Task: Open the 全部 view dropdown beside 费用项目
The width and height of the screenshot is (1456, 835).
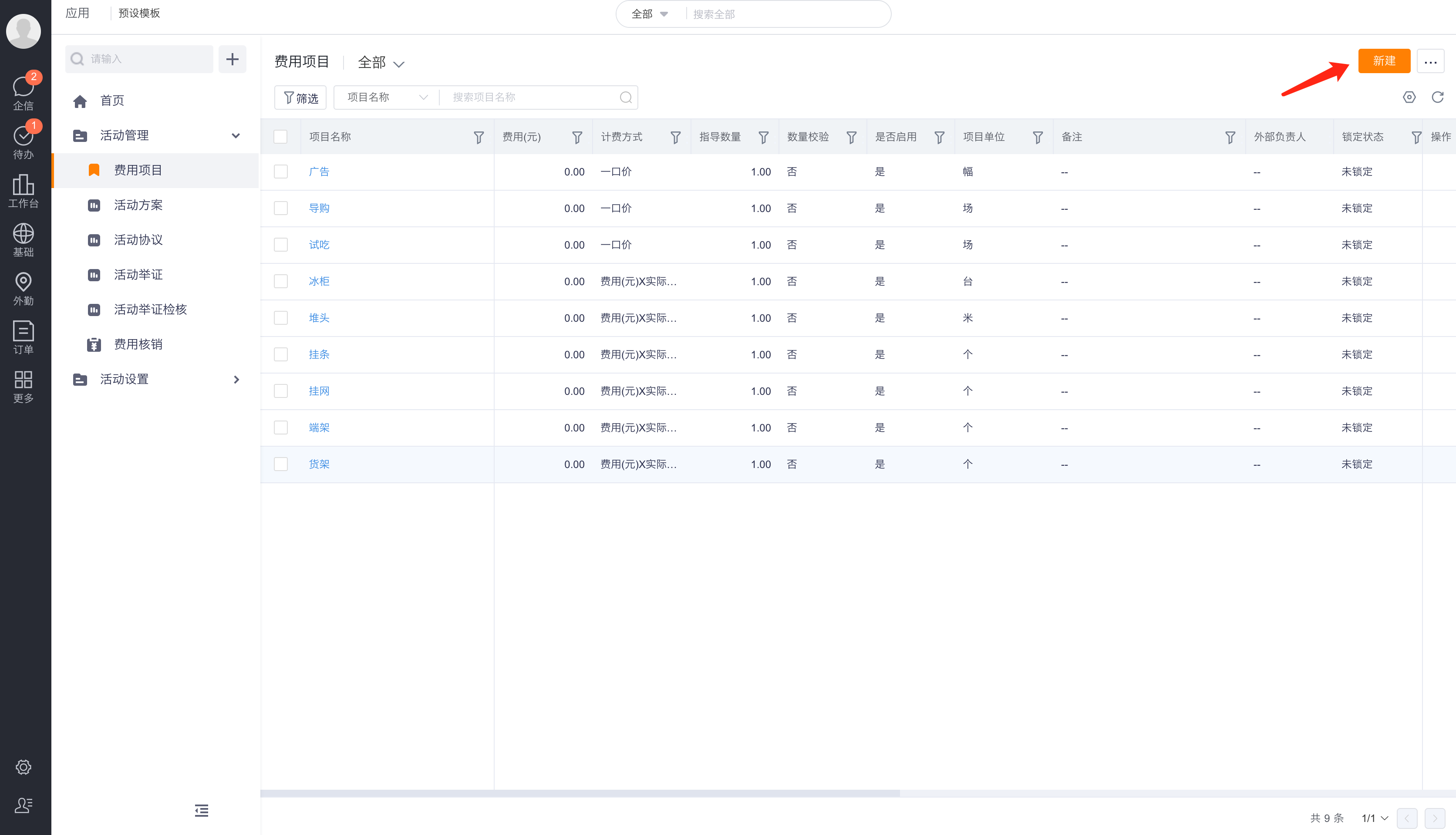Action: click(381, 63)
